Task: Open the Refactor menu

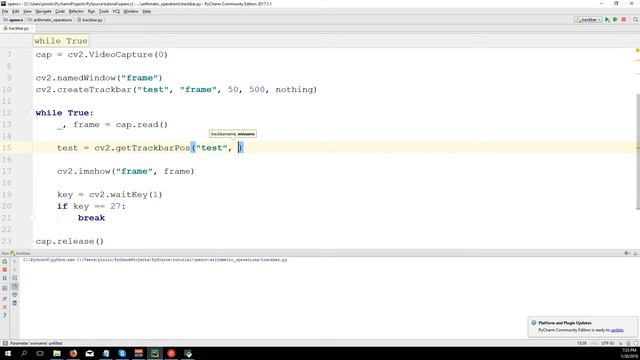Action: [x=76, y=11]
